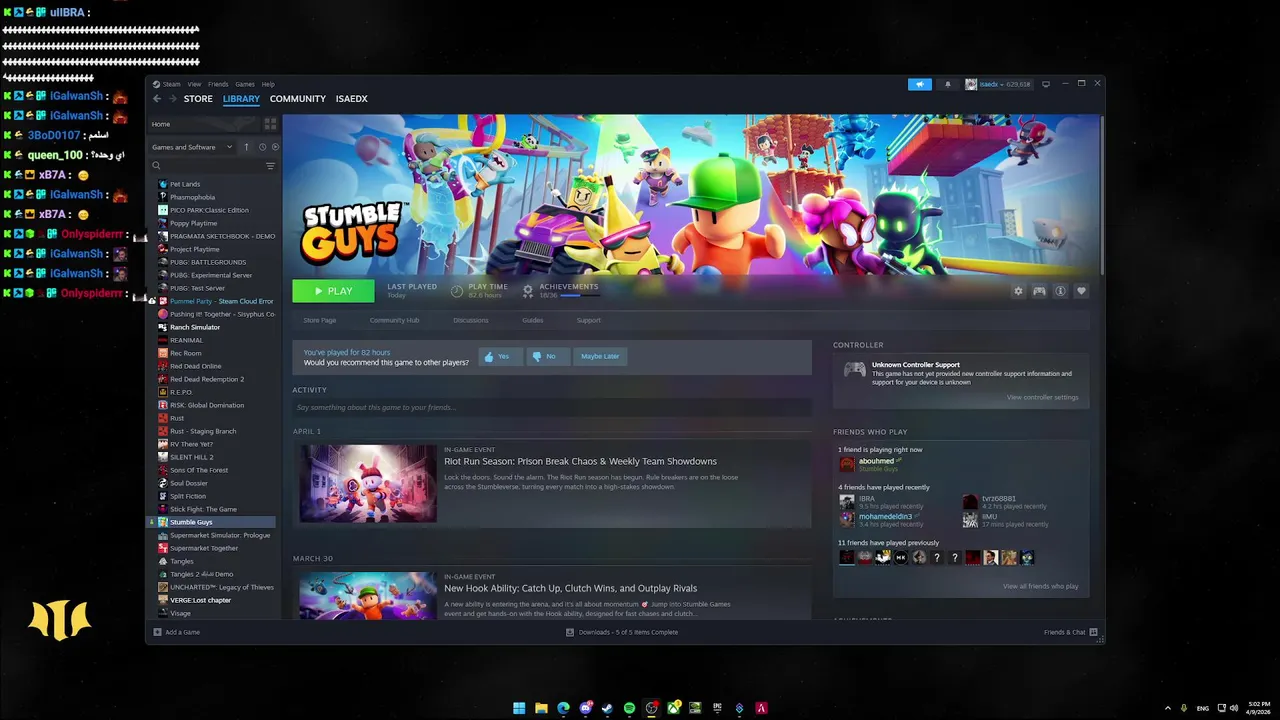Screen dimensions: 1280x720
Task: Open Windows Start button on the taskbar
Action: (519, 708)
